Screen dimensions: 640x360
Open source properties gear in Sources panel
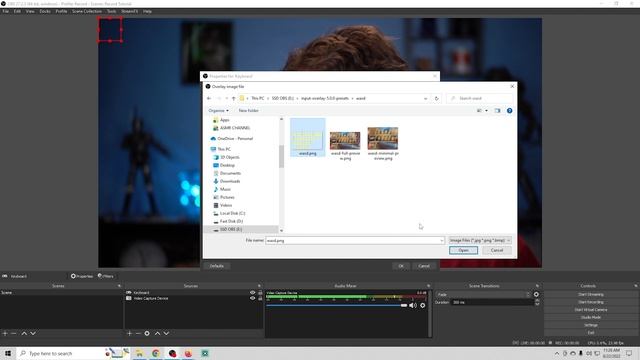(147, 333)
